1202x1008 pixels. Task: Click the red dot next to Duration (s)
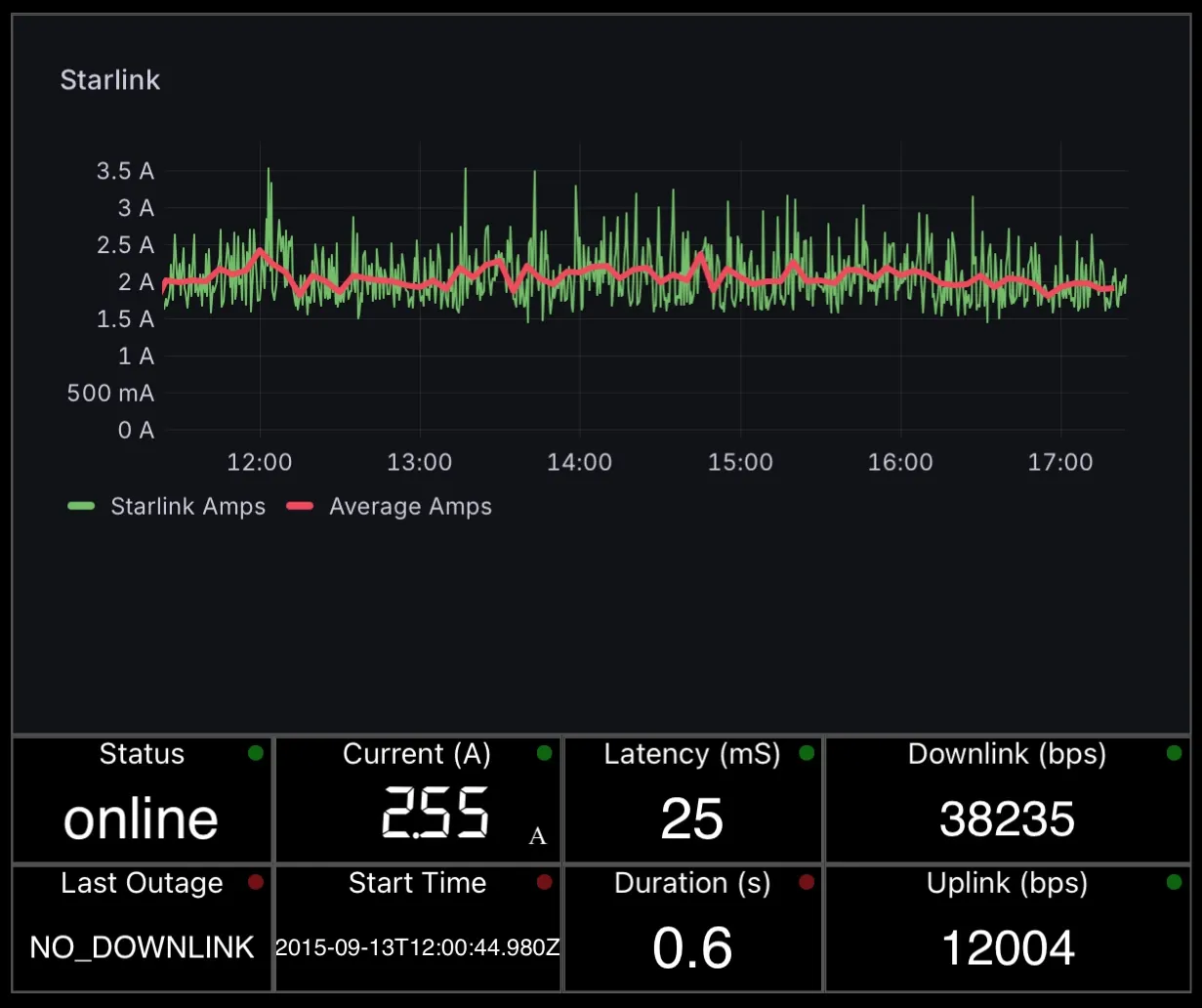[x=807, y=882]
